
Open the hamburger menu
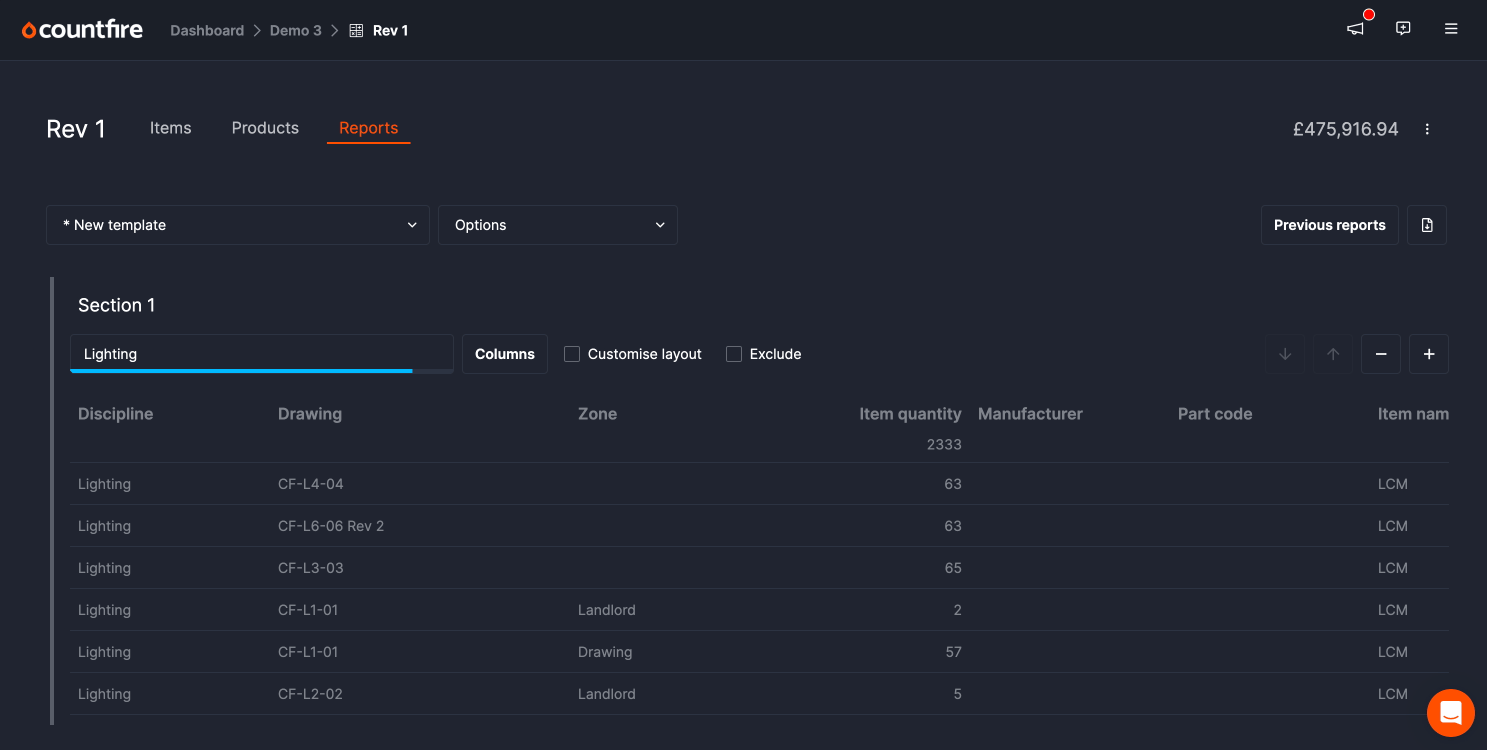click(x=1451, y=29)
